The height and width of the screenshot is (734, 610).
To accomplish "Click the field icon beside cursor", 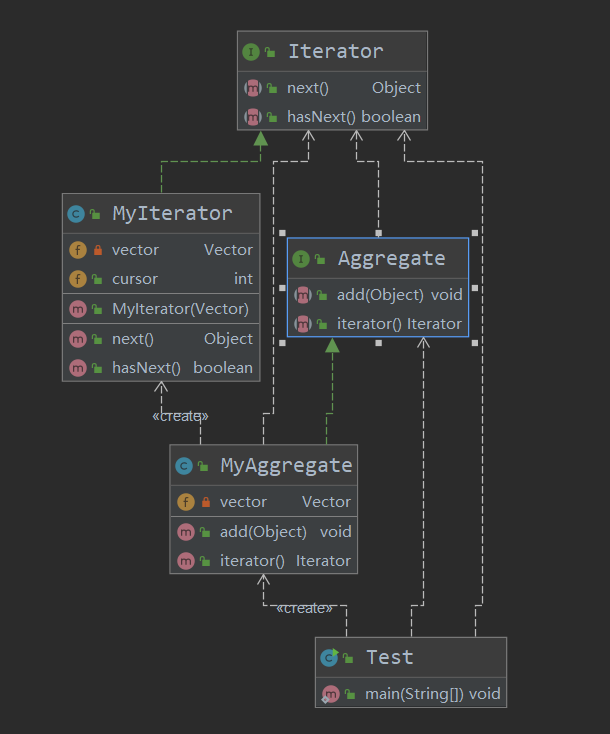I will tap(77, 279).
